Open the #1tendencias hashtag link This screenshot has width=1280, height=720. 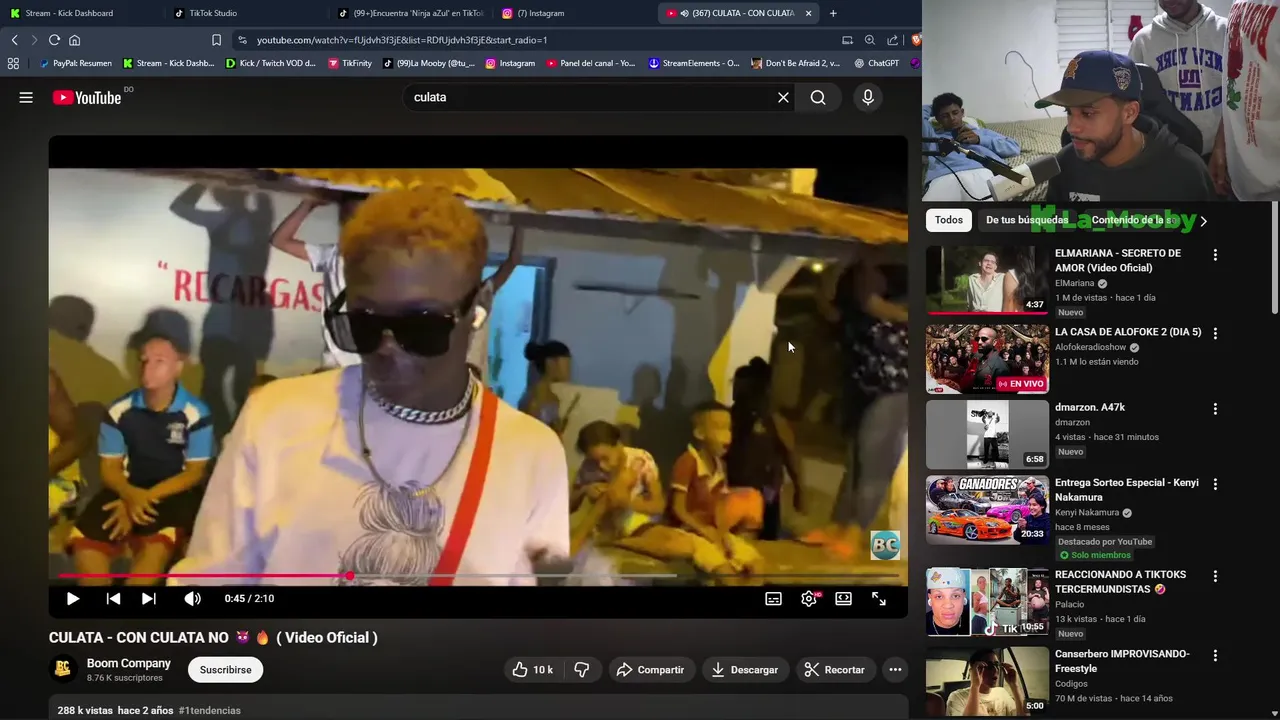pos(210,710)
